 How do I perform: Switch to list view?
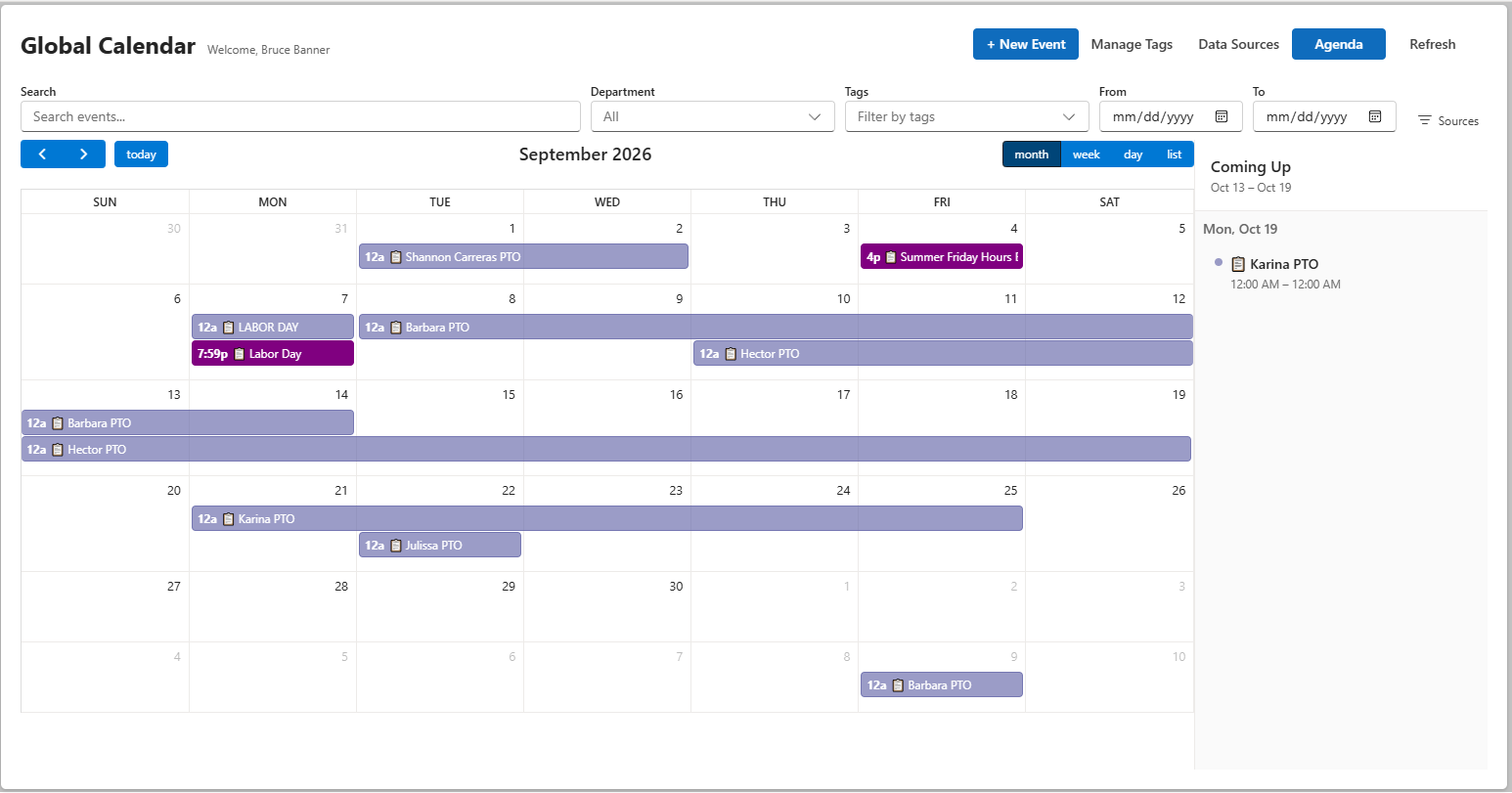point(1174,154)
